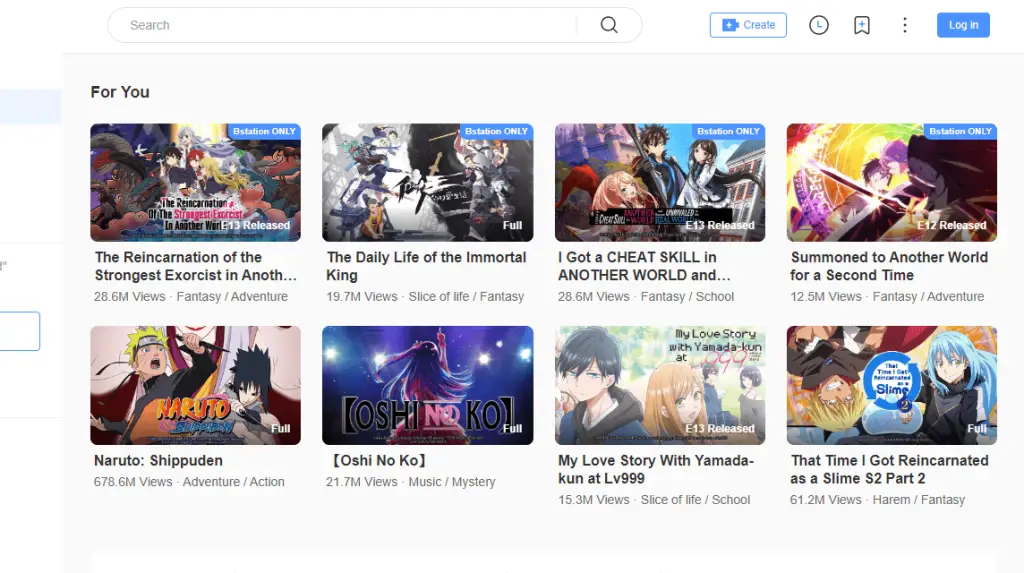
Task: Click 21.7M Views · Music / Mystery text
Action: [x=410, y=482]
